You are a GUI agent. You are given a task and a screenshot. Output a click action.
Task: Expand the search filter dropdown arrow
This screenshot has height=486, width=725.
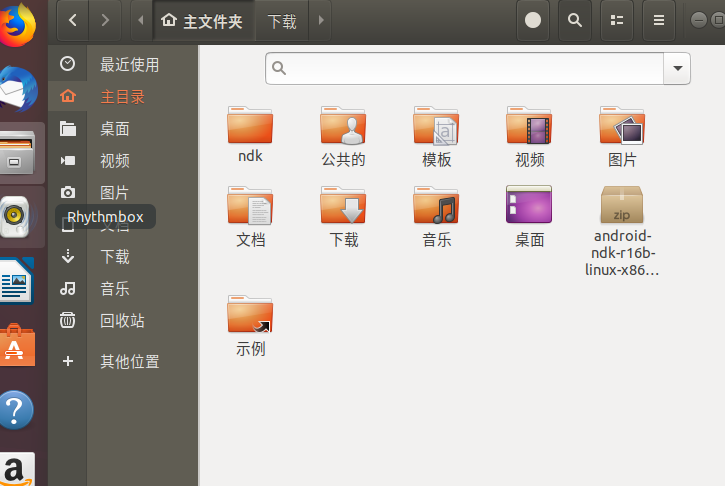pyautogui.click(x=677, y=68)
